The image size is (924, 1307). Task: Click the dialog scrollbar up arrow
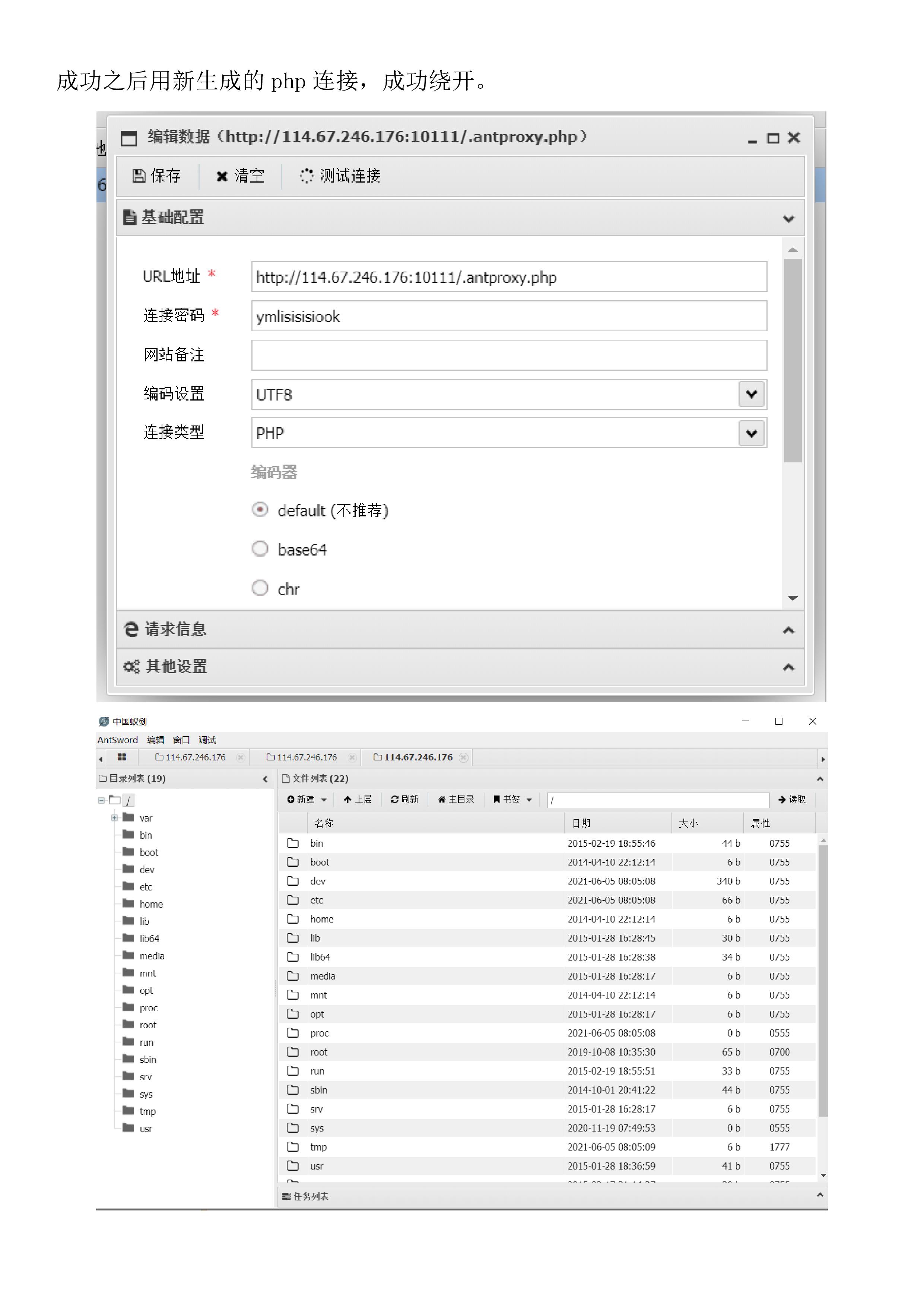793,250
